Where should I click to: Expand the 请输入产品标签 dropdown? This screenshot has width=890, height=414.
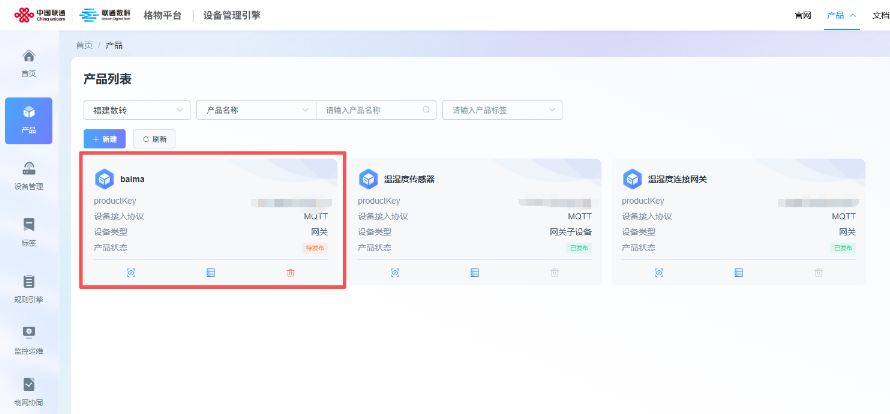[502, 110]
